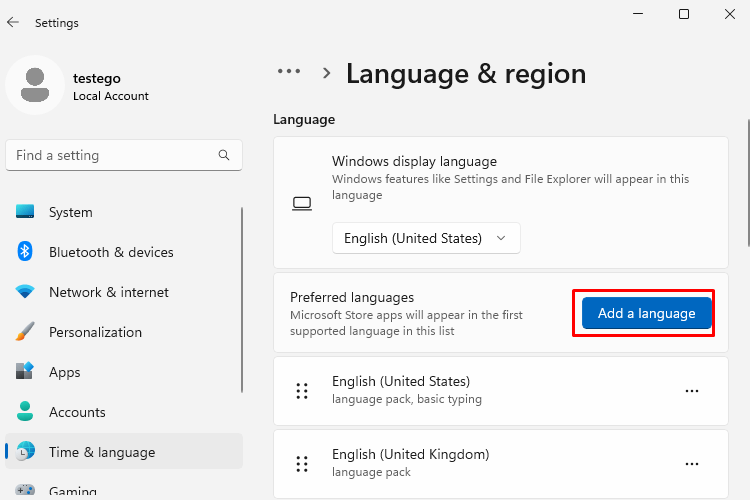Focus the Find a setting field
Screen dimensions: 750x500
(124, 155)
